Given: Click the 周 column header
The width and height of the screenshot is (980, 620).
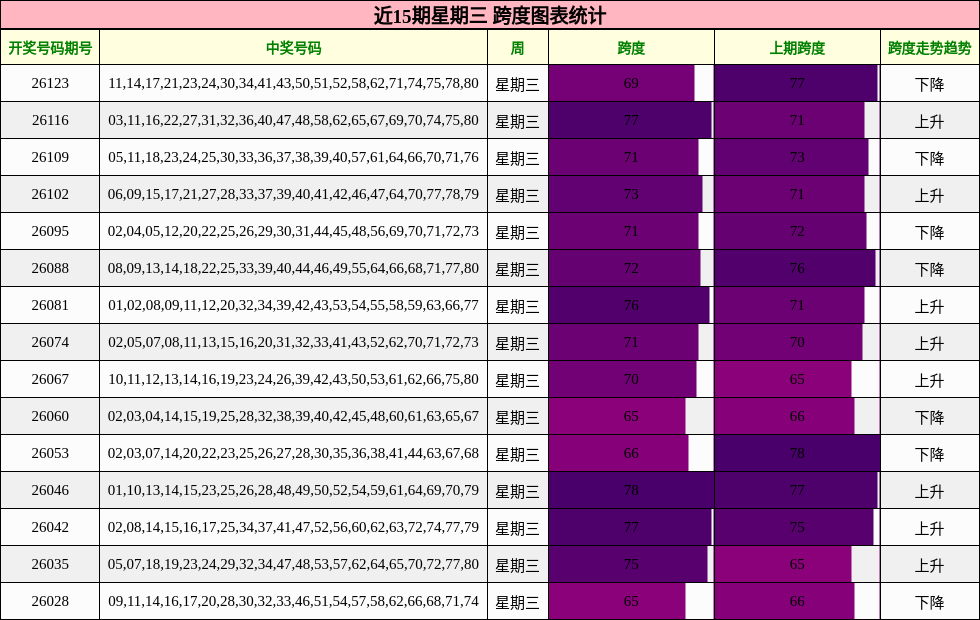Looking at the screenshot, I should (518, 48).
